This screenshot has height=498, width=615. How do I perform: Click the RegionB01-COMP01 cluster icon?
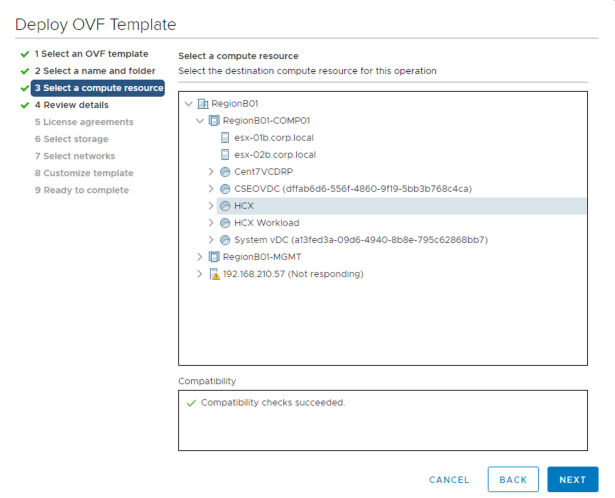(214, 120)
